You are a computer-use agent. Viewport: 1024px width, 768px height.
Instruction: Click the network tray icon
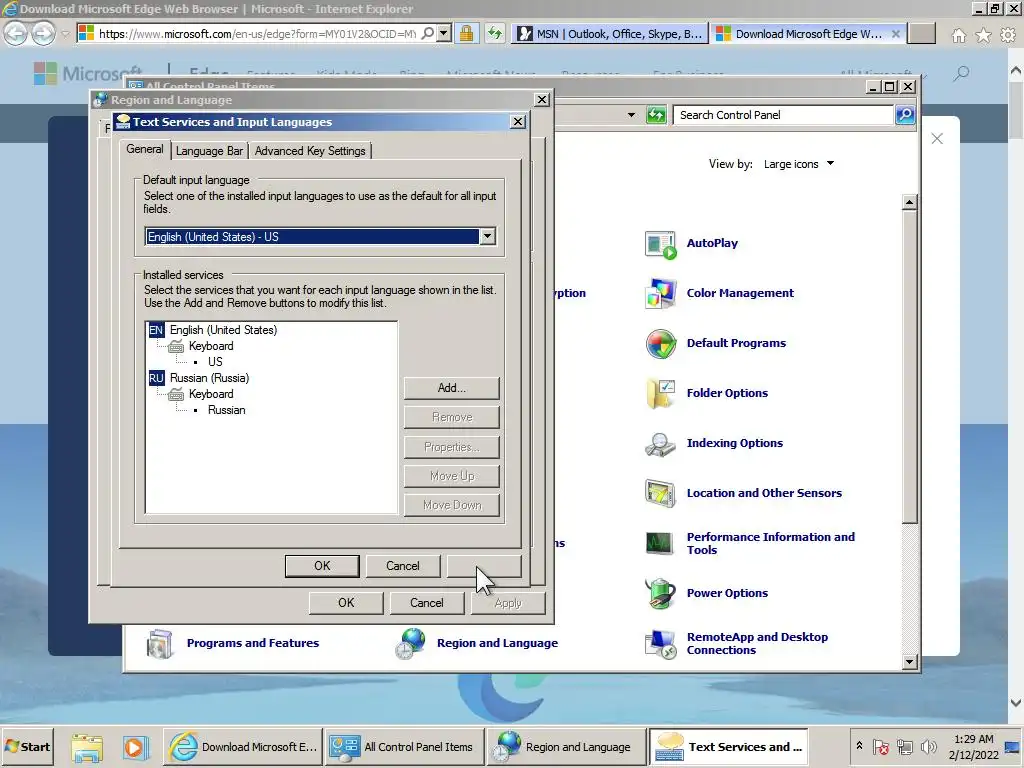coord(904,746)
